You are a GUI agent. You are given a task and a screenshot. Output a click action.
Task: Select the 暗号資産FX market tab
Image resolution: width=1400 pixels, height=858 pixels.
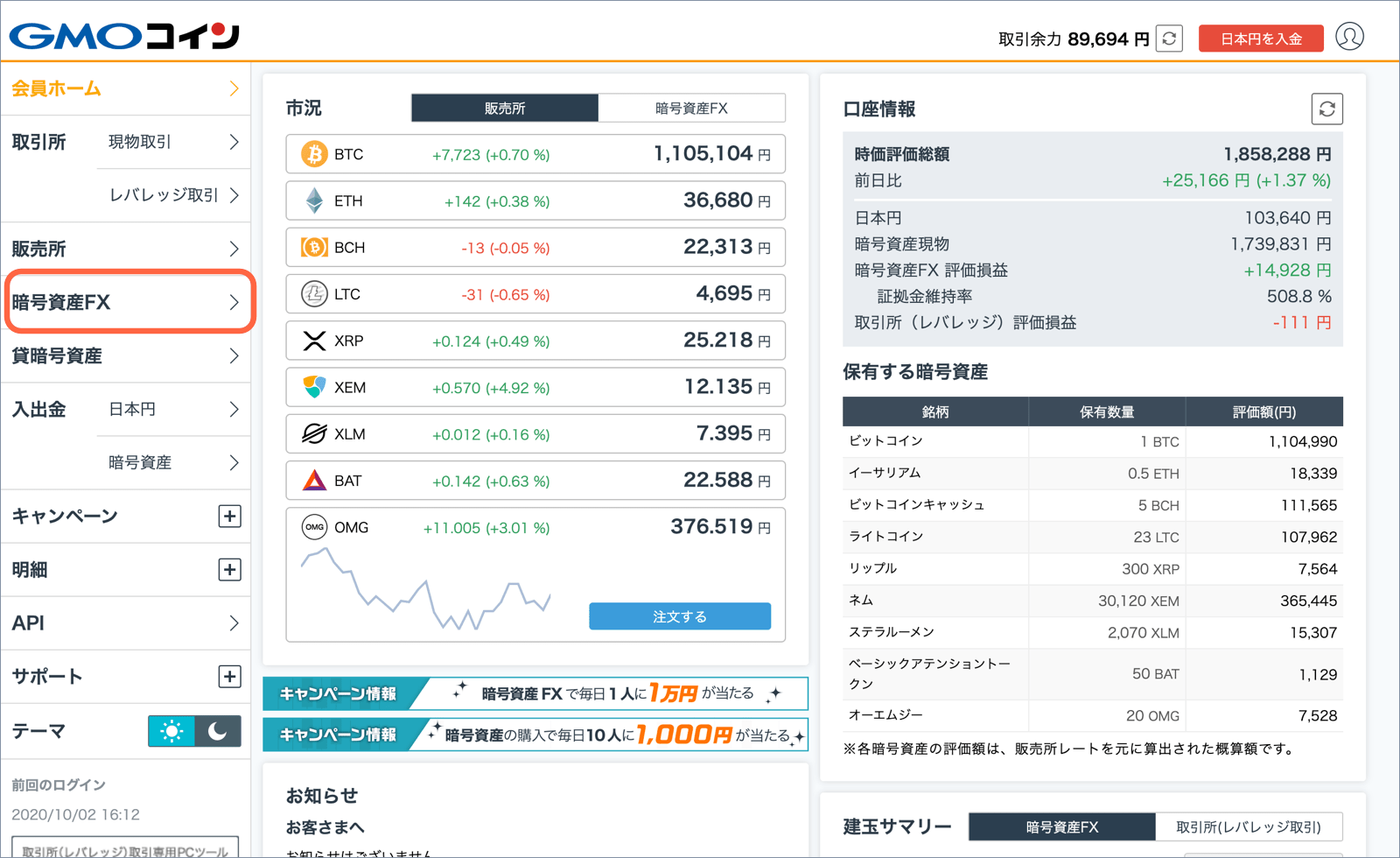coord(691,109)
